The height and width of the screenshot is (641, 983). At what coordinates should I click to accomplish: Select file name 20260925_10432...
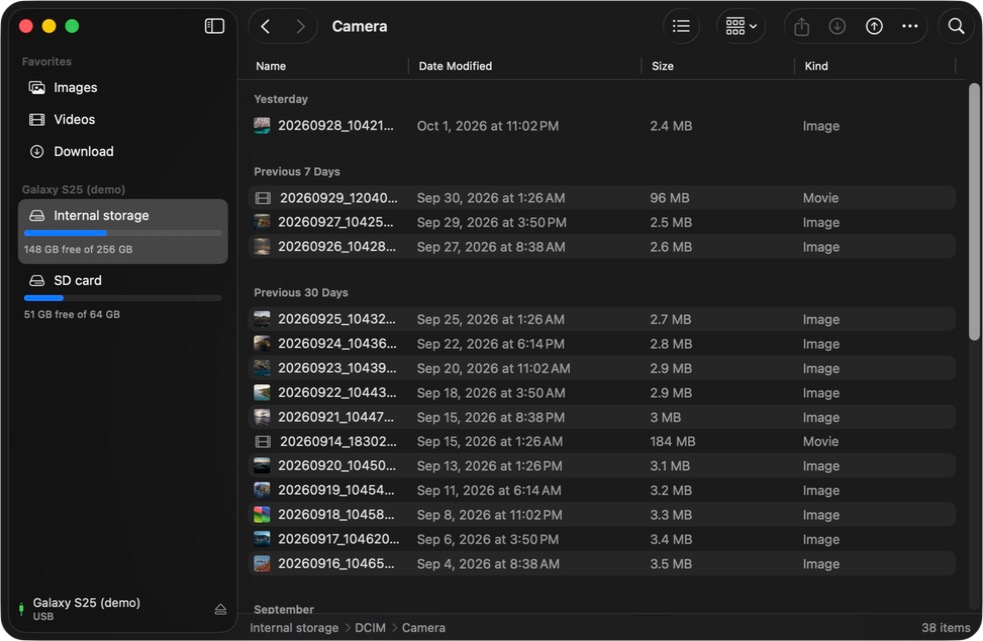click(x=337, y=319)
